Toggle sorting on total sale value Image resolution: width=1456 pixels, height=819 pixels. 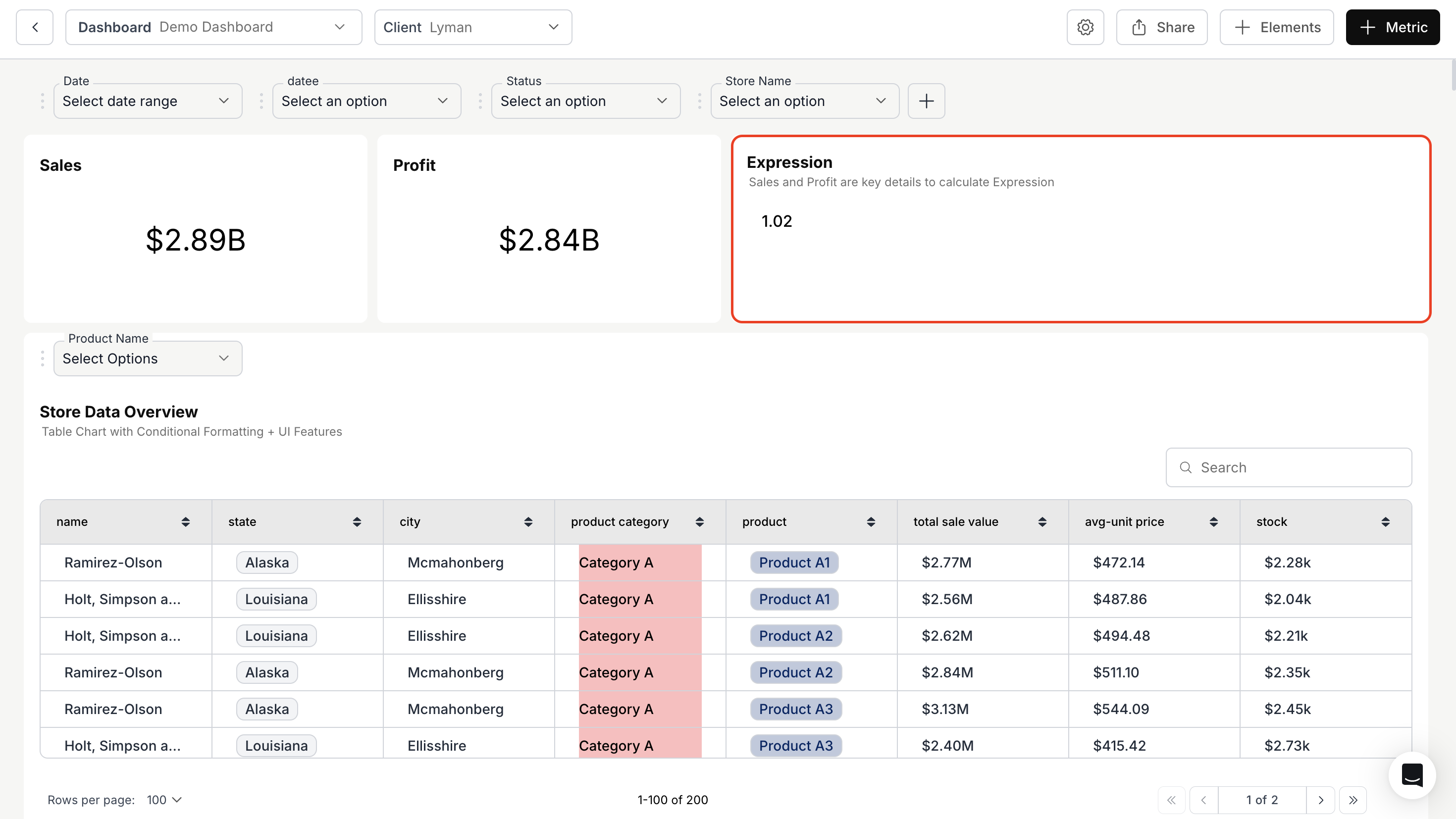[x=1042, y=522]
